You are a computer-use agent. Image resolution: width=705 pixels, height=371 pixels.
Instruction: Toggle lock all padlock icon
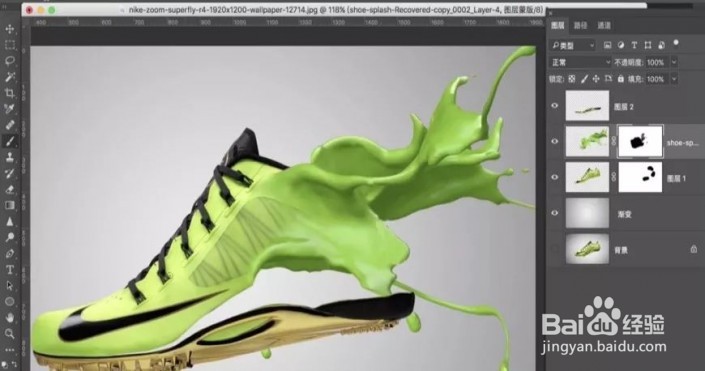point(620,79)
